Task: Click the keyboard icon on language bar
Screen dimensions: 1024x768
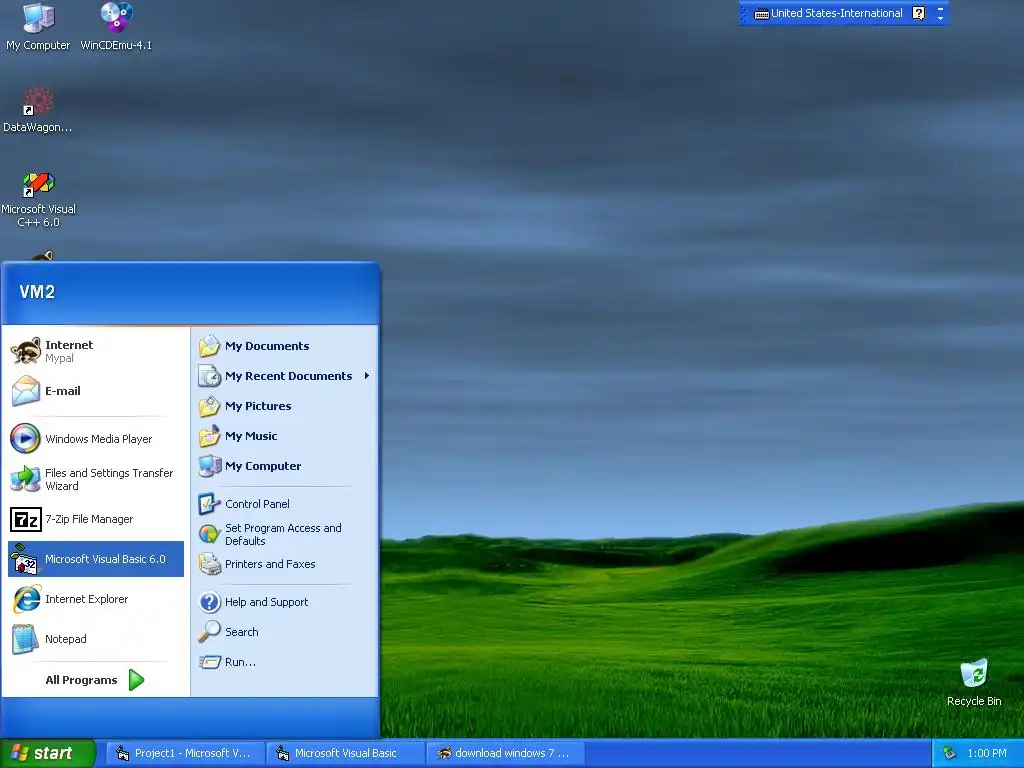Action: click(761, 14)
